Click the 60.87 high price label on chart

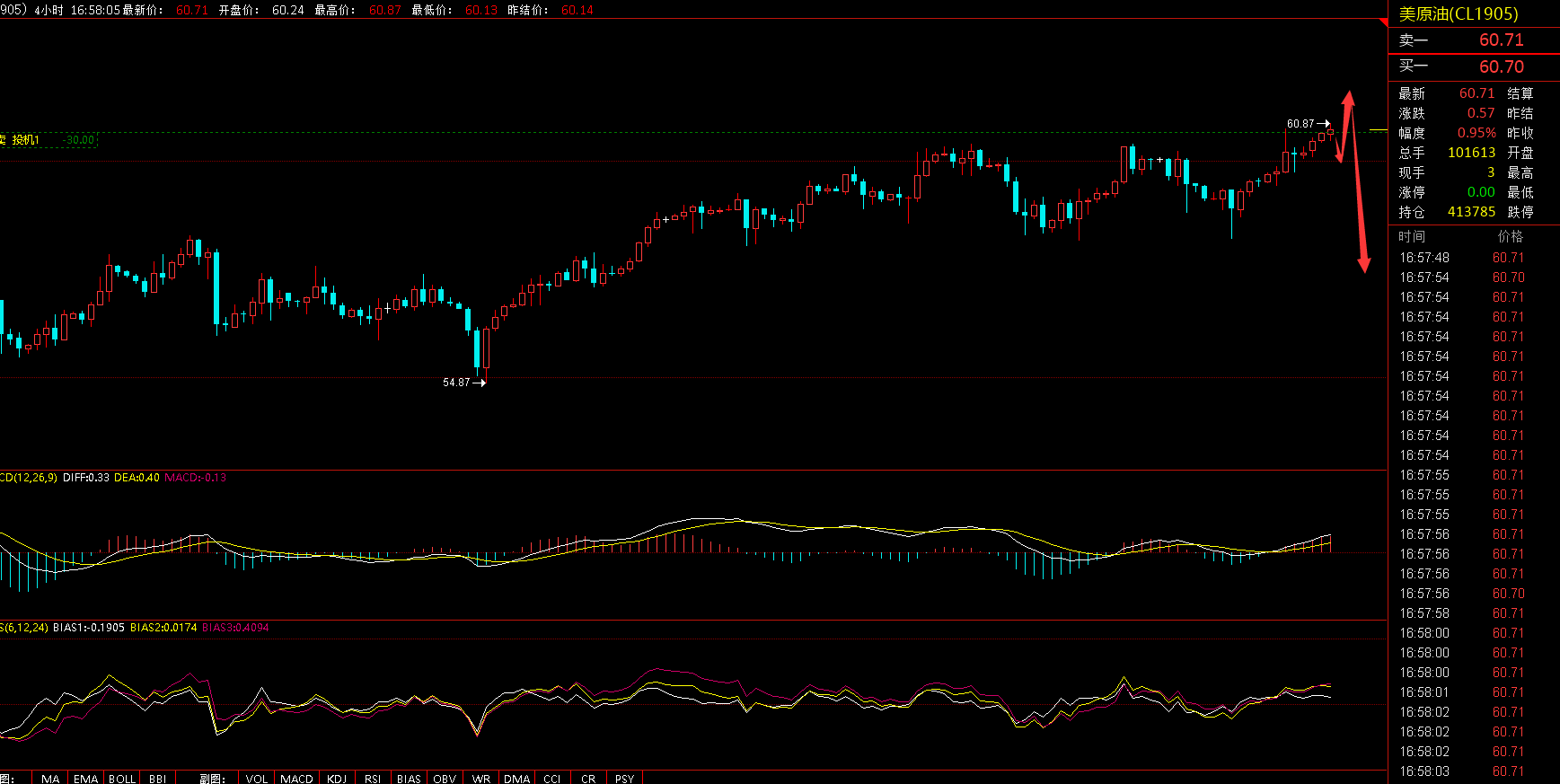[x=1300, y=124]
